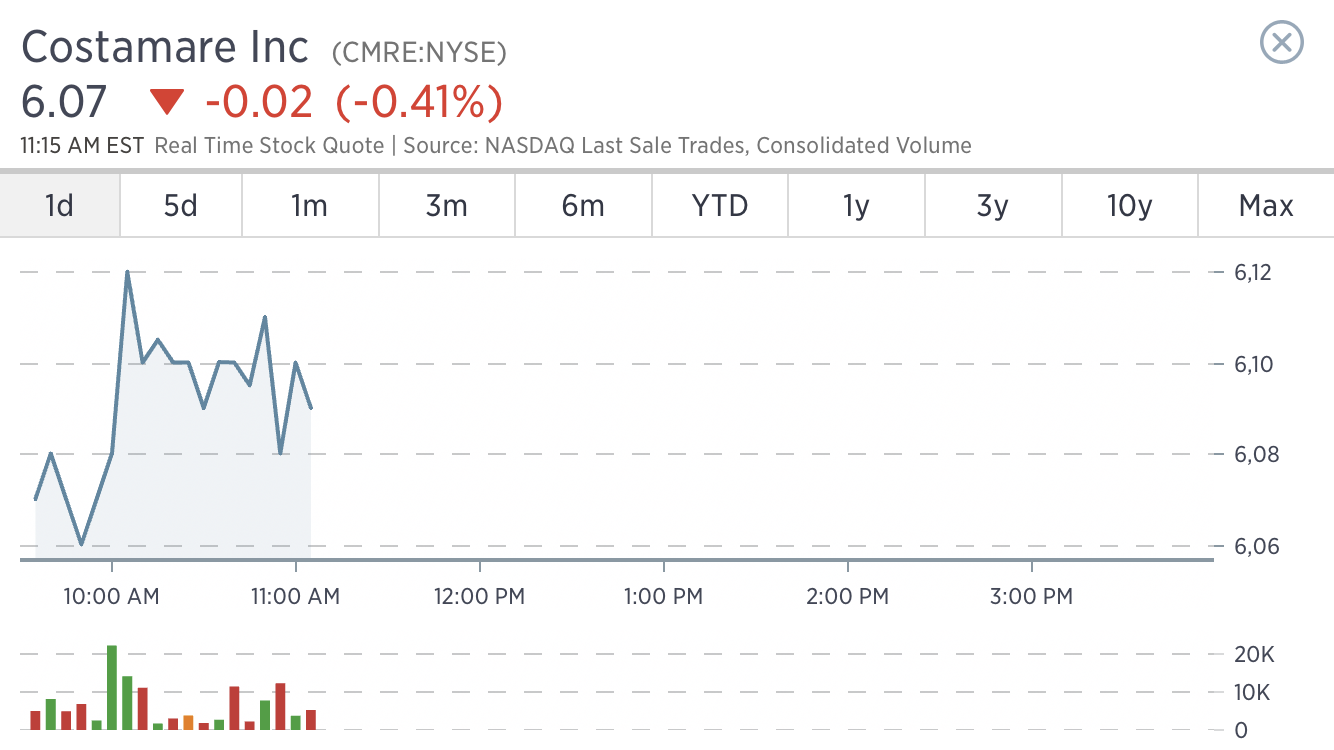Click the 6,06 low point on price line

coord(81,544)
